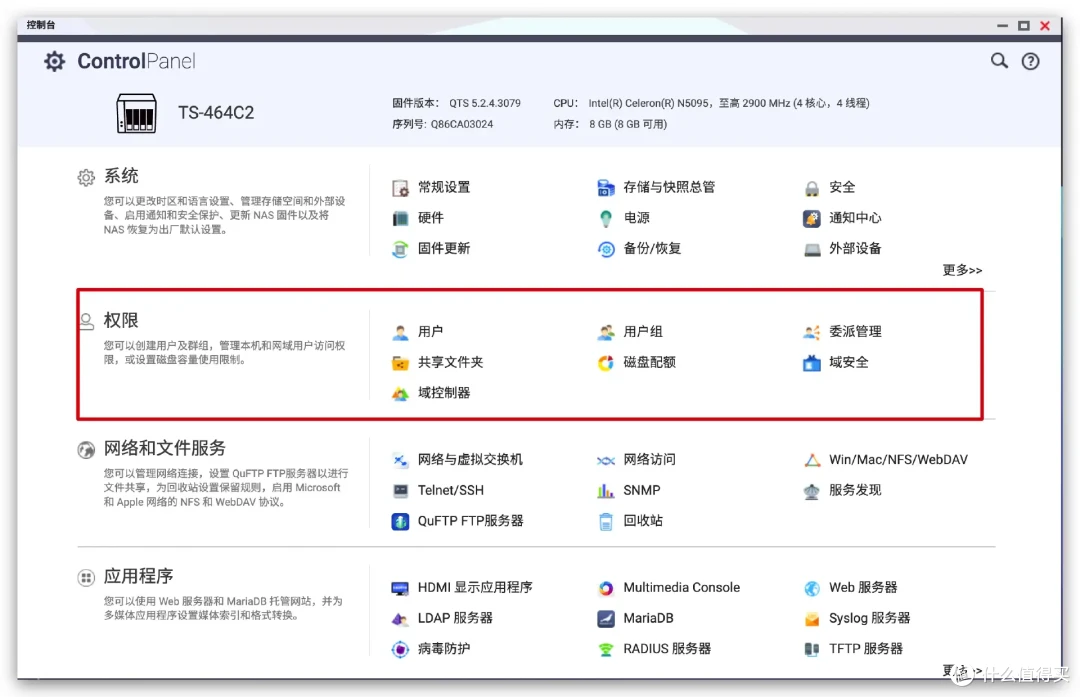Screen dimensions: 1080x697
Task: Open the 网络访问 icon
Action: tap(605, 460)
